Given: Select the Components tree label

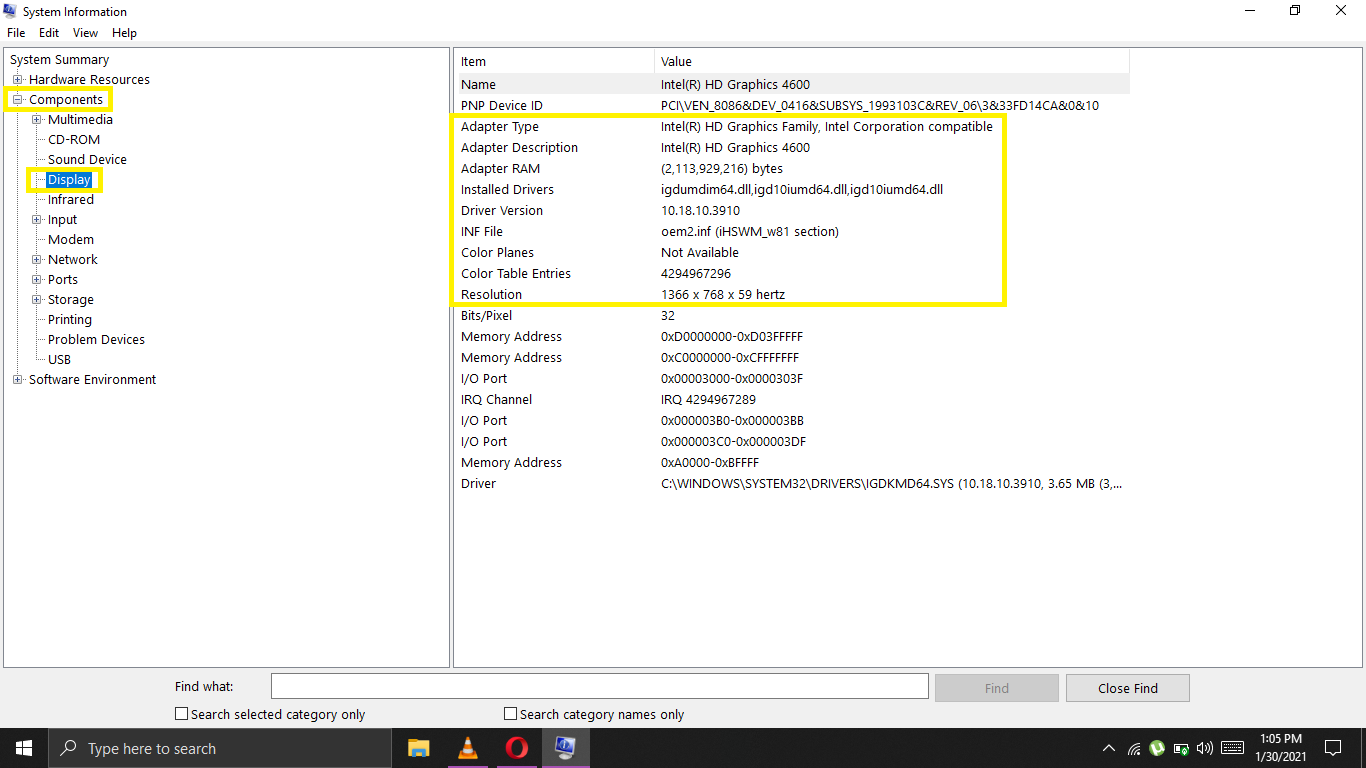Looking at the screenshot, I should [x=66, y=100].
